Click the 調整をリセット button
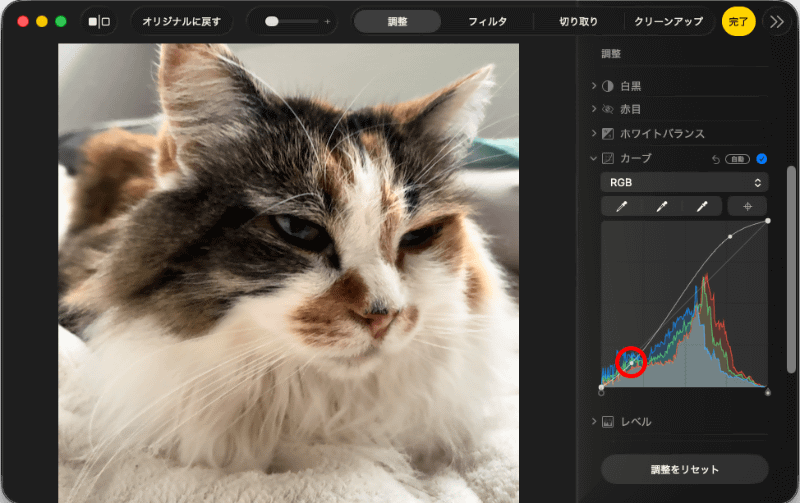 coord(685,469)
